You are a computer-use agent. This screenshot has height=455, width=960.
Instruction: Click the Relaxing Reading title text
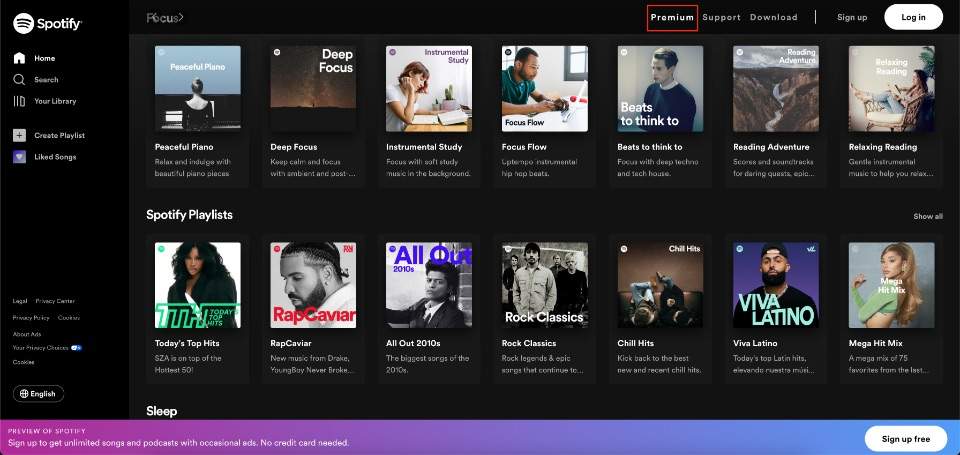(883, 147)
